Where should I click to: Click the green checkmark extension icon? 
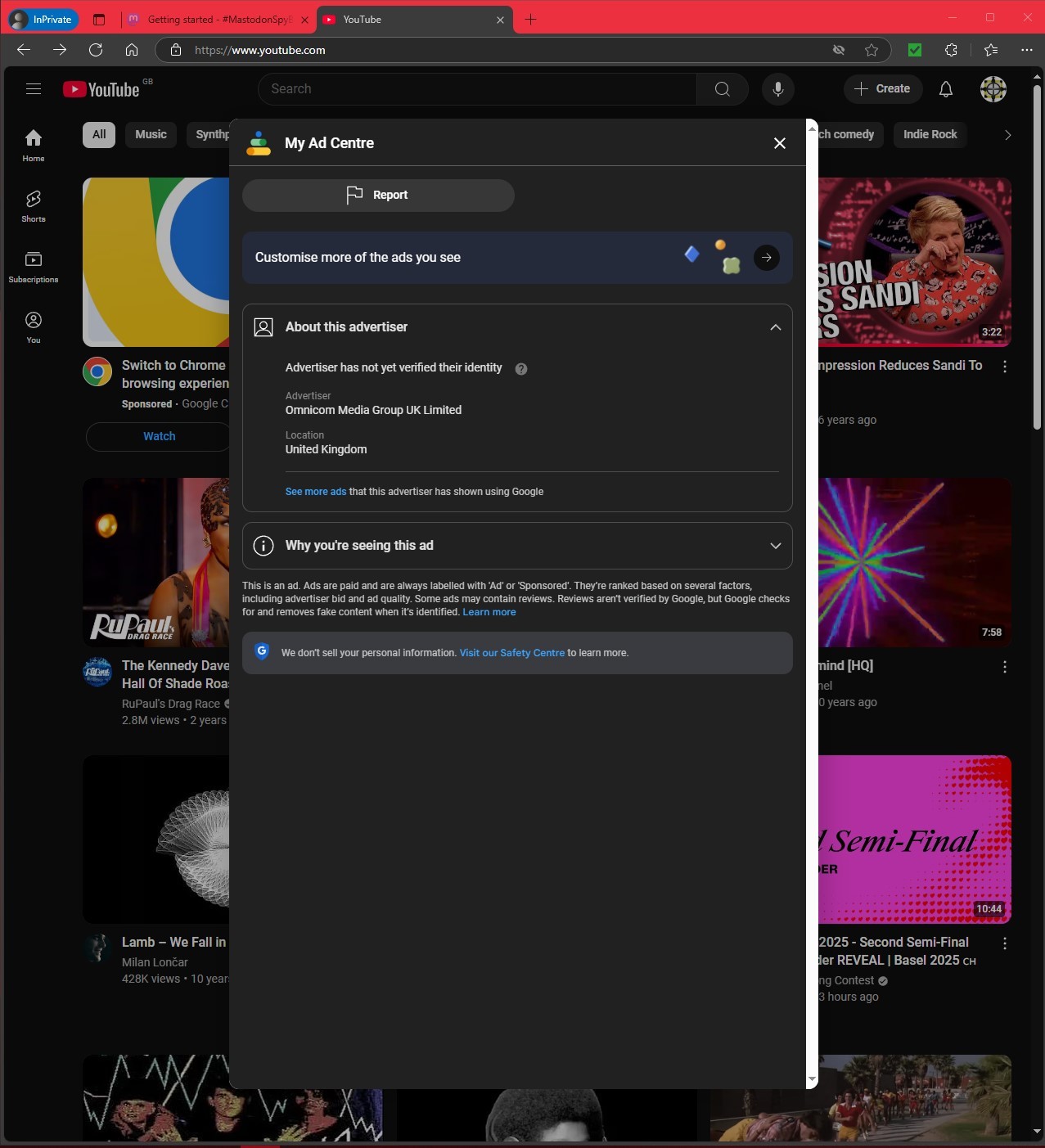click(x=915, y=50)
